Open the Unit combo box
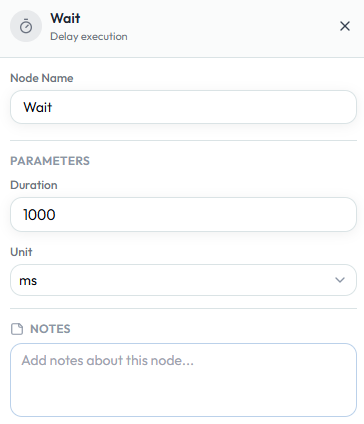The height and width of the screenshot is (424, 364). click(183, 280)
